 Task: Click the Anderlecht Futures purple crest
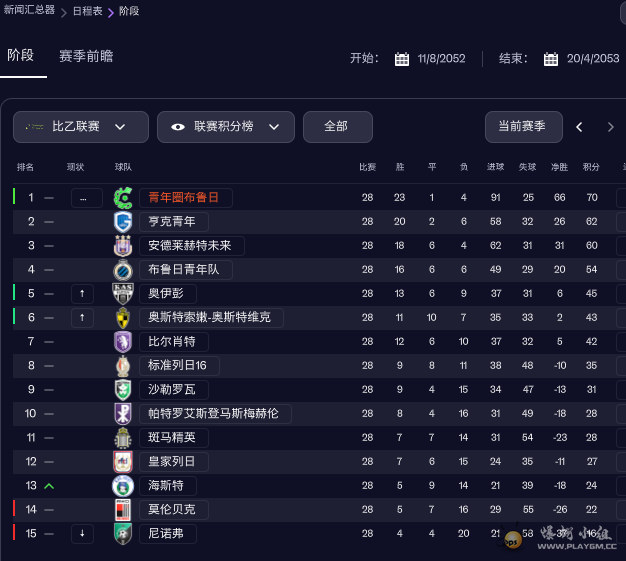(123, 245)
